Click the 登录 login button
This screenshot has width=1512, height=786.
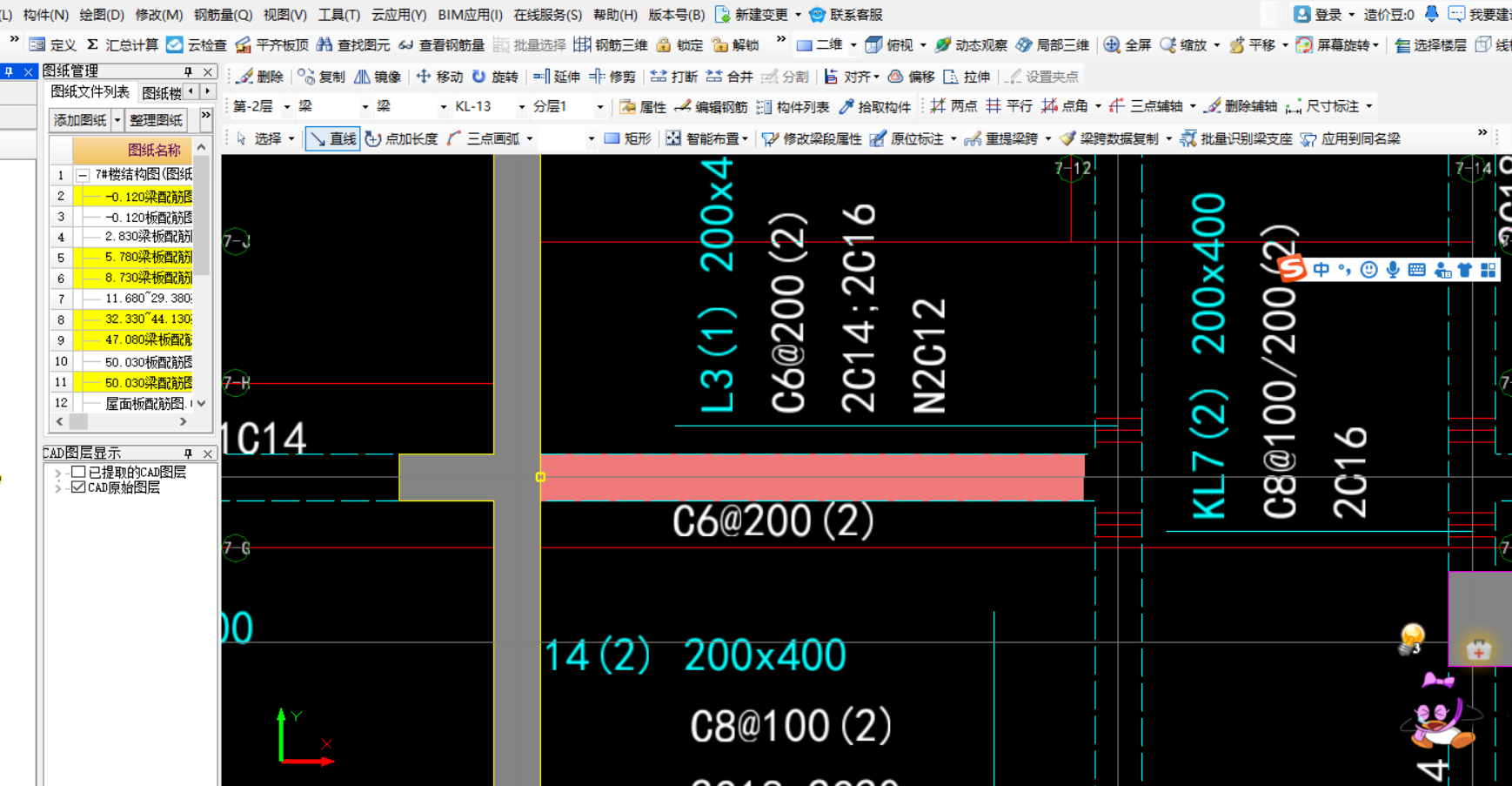1318,15
